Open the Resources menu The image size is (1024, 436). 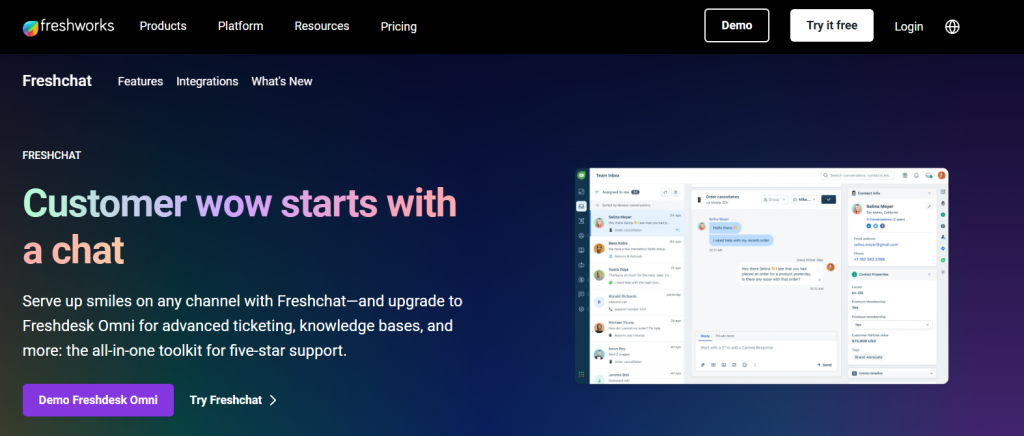coord(322,26)
